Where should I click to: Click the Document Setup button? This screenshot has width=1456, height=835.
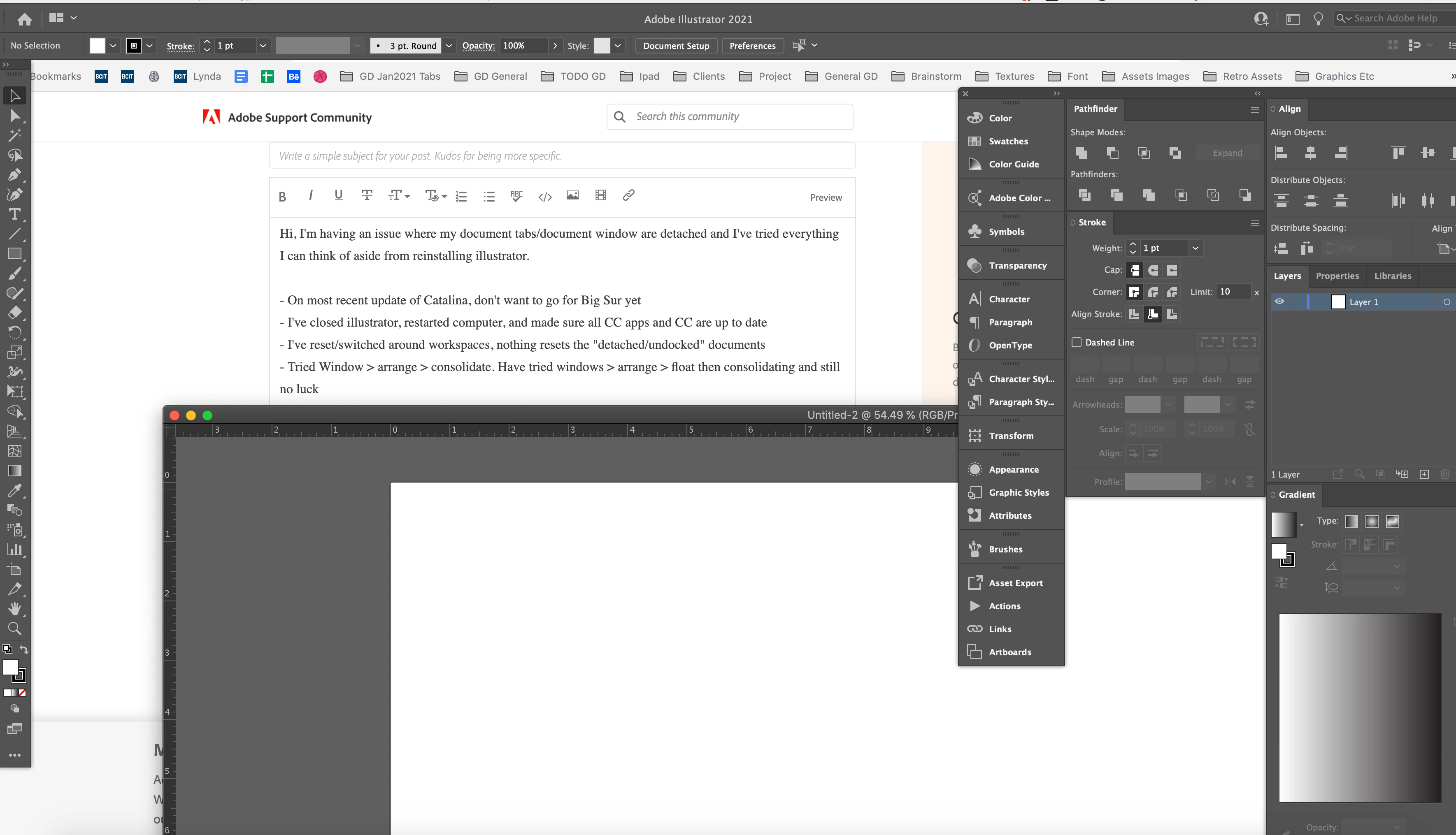[x=676, y=46]
